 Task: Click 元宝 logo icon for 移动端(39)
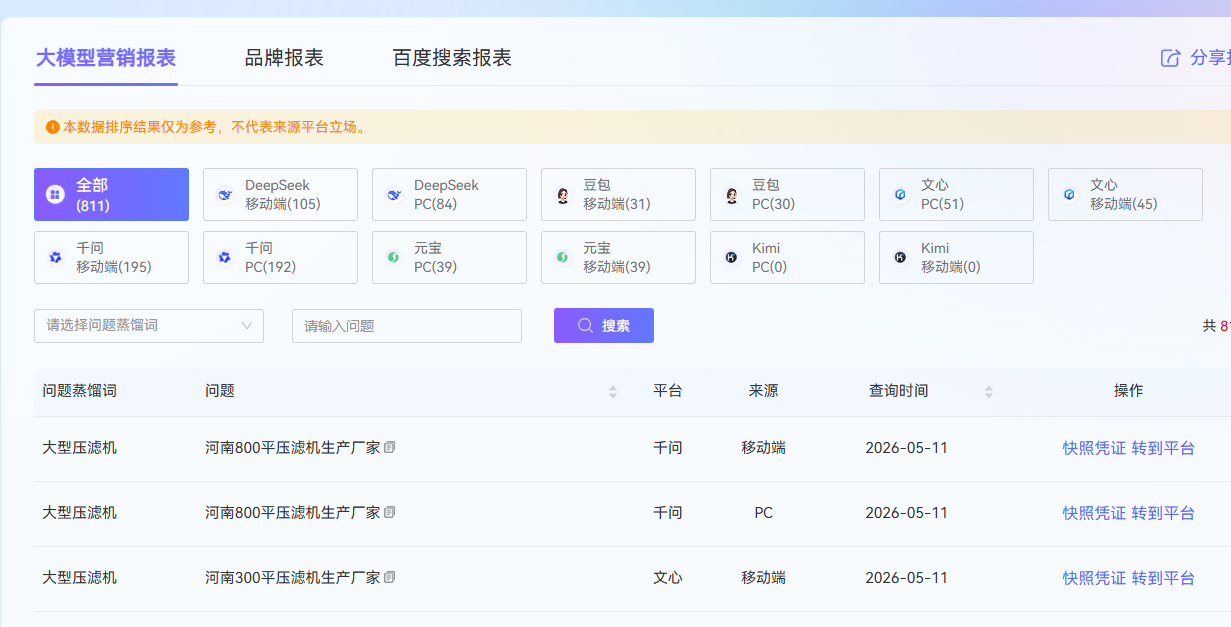coord(563,257)
